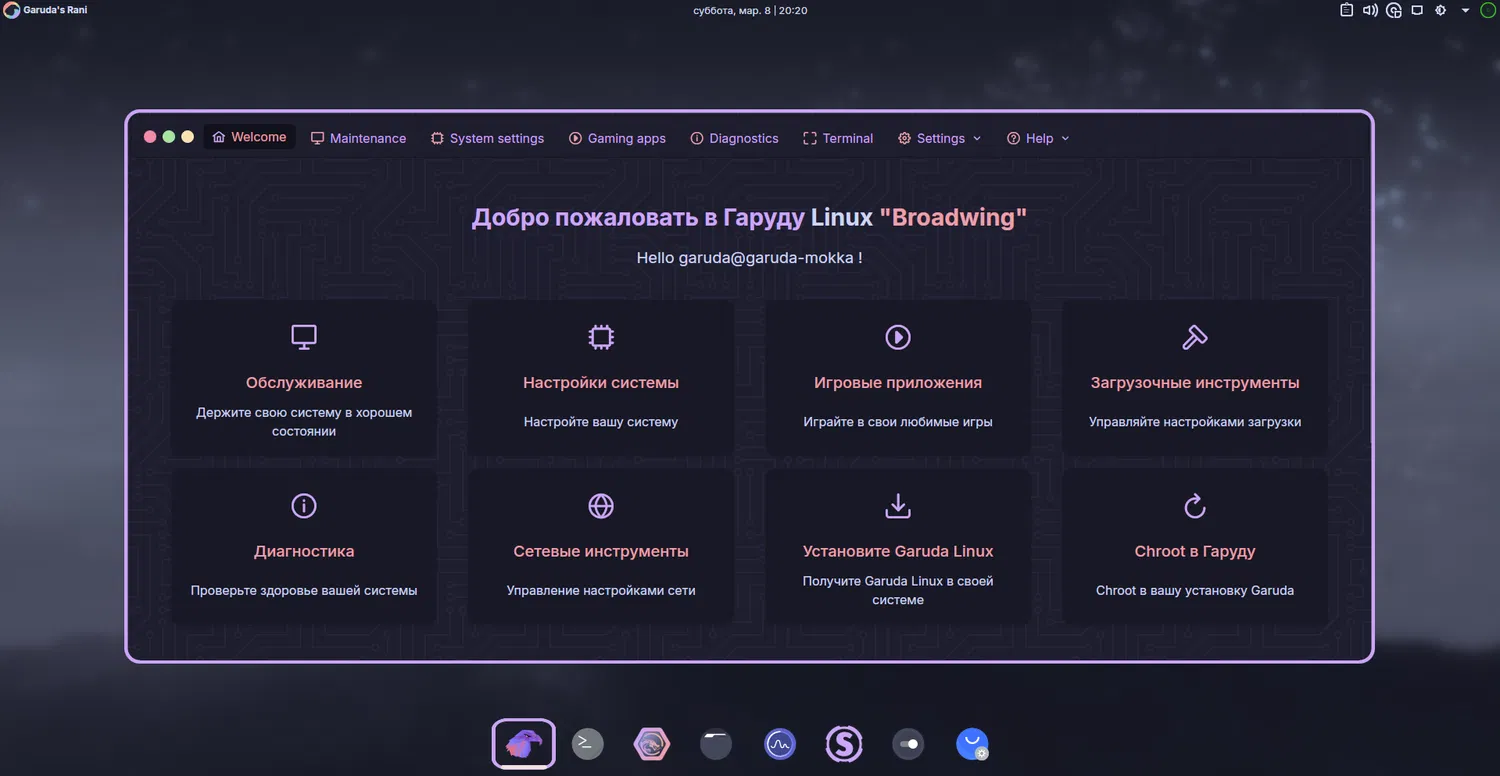
Task: Launch the terminal from the dock
Action: pos(588,744)
